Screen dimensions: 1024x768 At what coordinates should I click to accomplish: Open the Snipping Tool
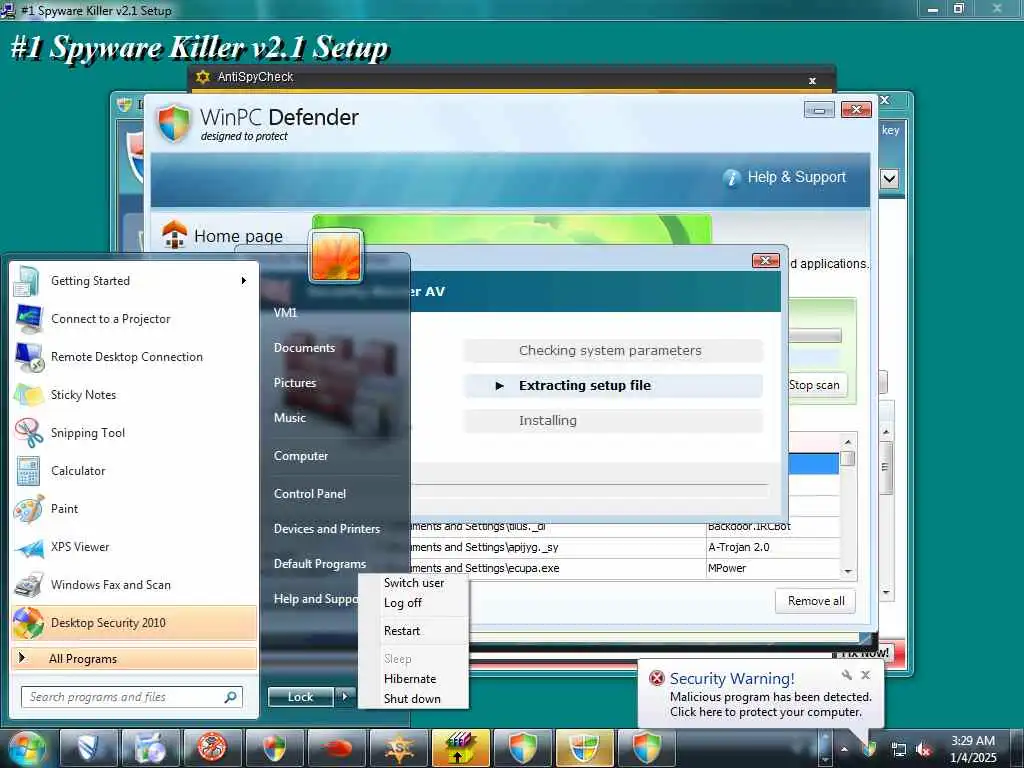coord(134,432)
